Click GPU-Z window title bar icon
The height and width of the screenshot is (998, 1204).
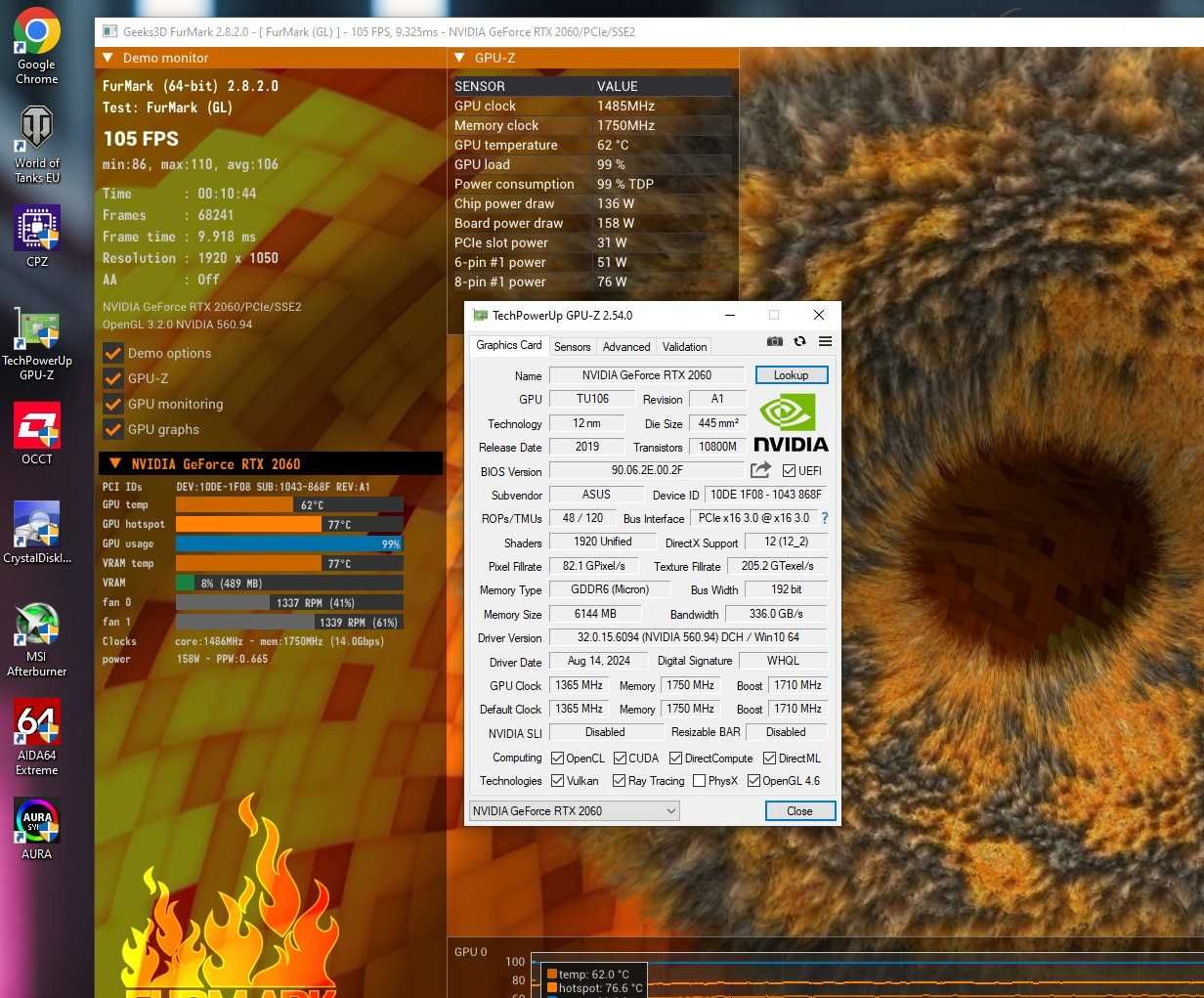click(480, 315)
